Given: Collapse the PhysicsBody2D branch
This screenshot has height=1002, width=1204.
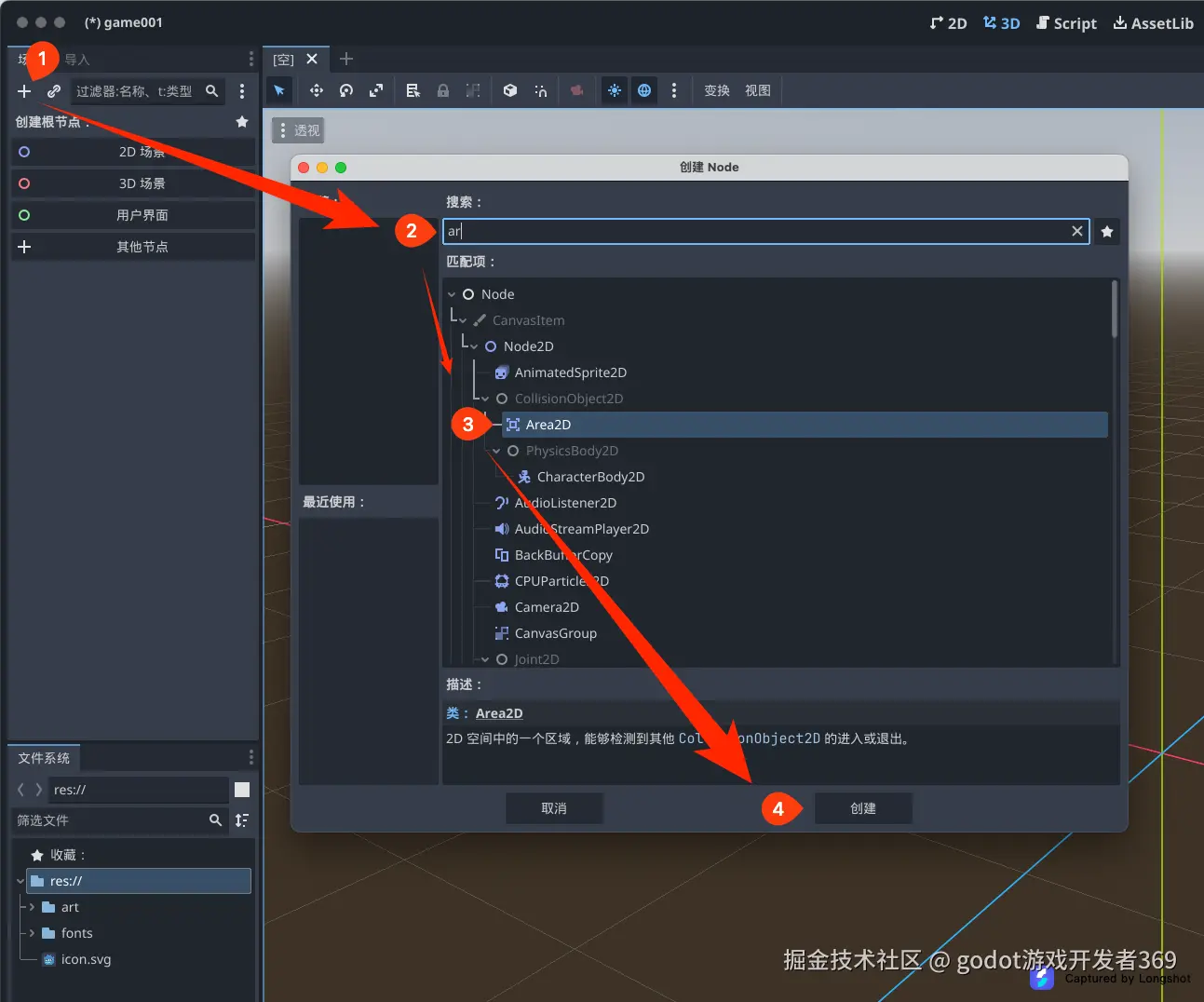Looking at the screenshot, I should pyautogui.click(x=496, y=451).
